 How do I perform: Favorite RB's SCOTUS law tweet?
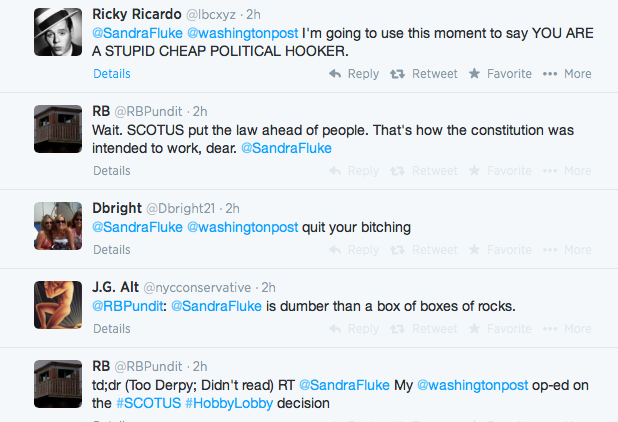[500, 171]
